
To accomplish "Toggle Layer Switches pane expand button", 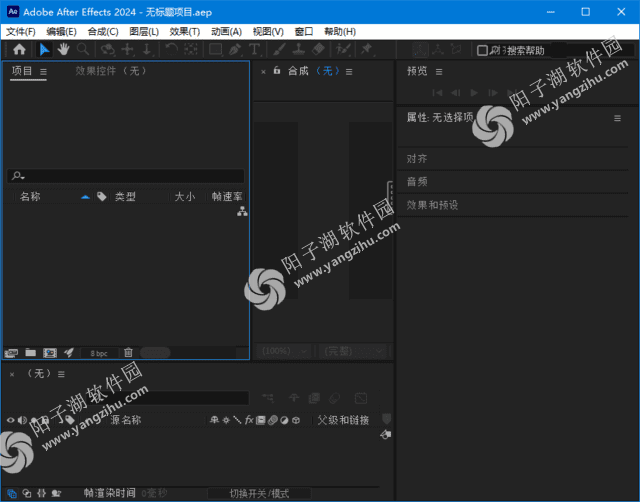I will pos(11,493).
